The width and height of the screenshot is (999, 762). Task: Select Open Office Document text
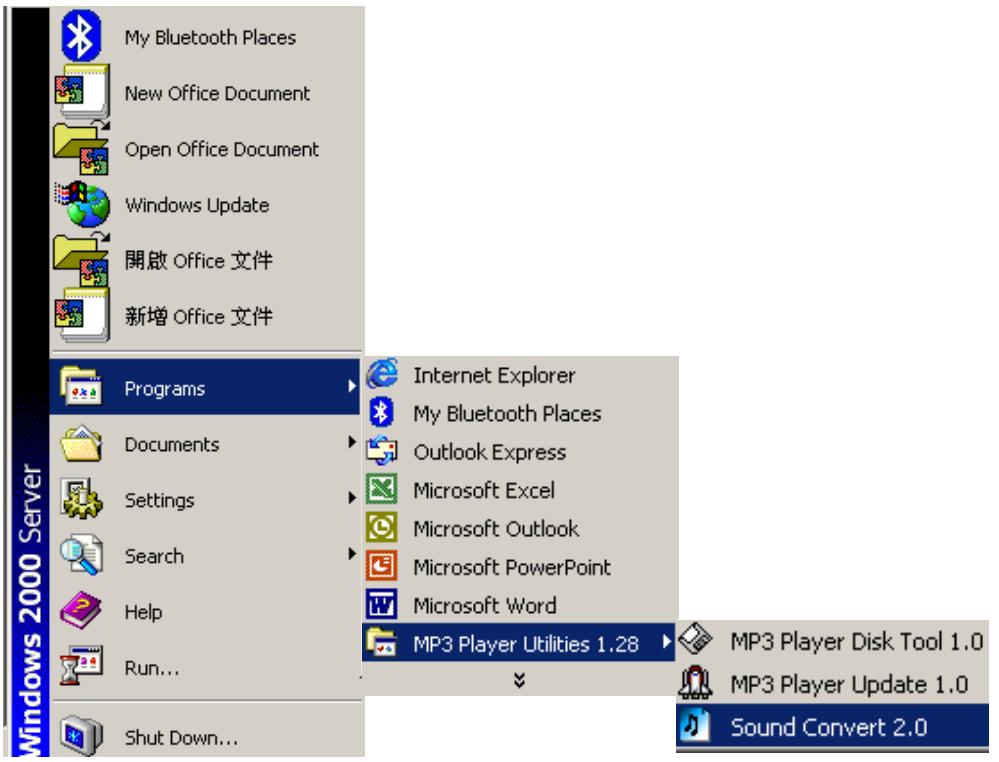[x=222, y=149]
